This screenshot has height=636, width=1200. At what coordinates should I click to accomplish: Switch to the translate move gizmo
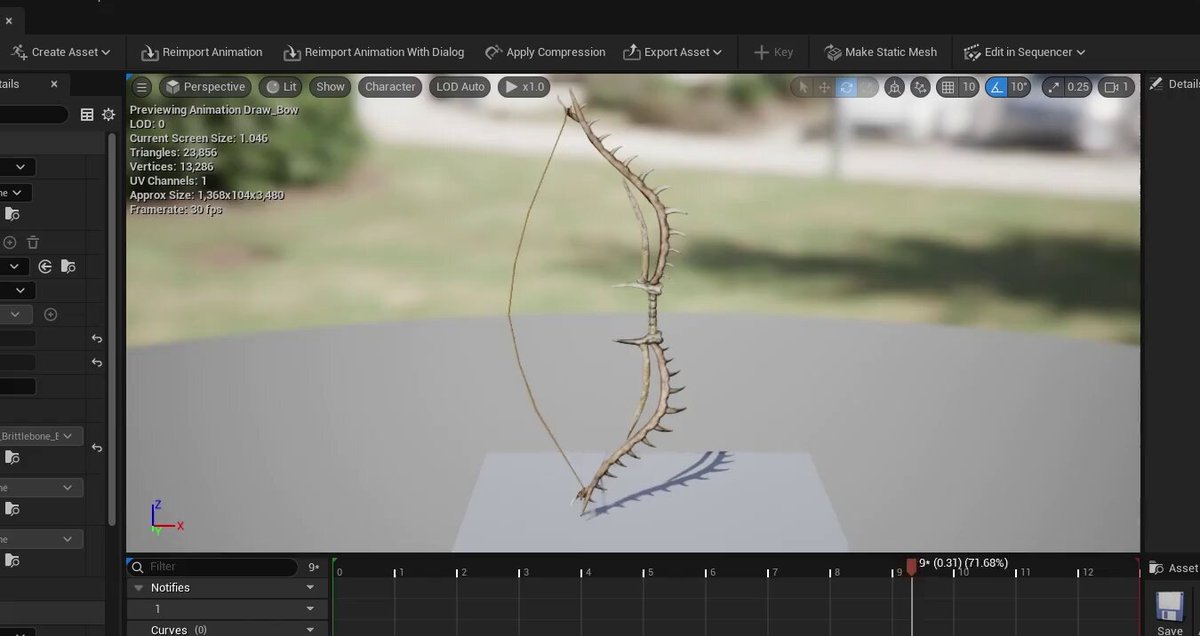point(824,87)
